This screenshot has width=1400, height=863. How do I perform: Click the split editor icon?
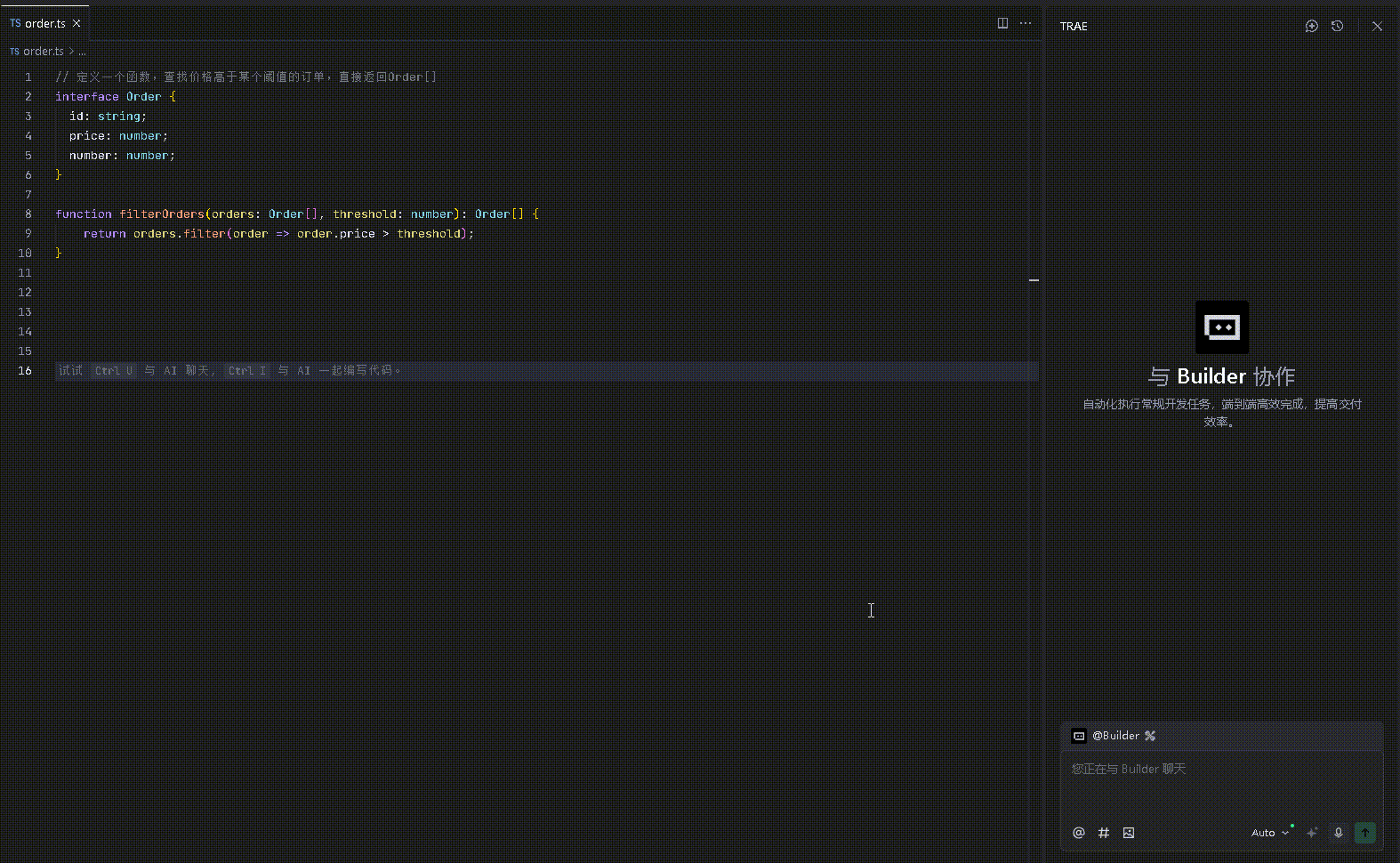coord(1002,23)
